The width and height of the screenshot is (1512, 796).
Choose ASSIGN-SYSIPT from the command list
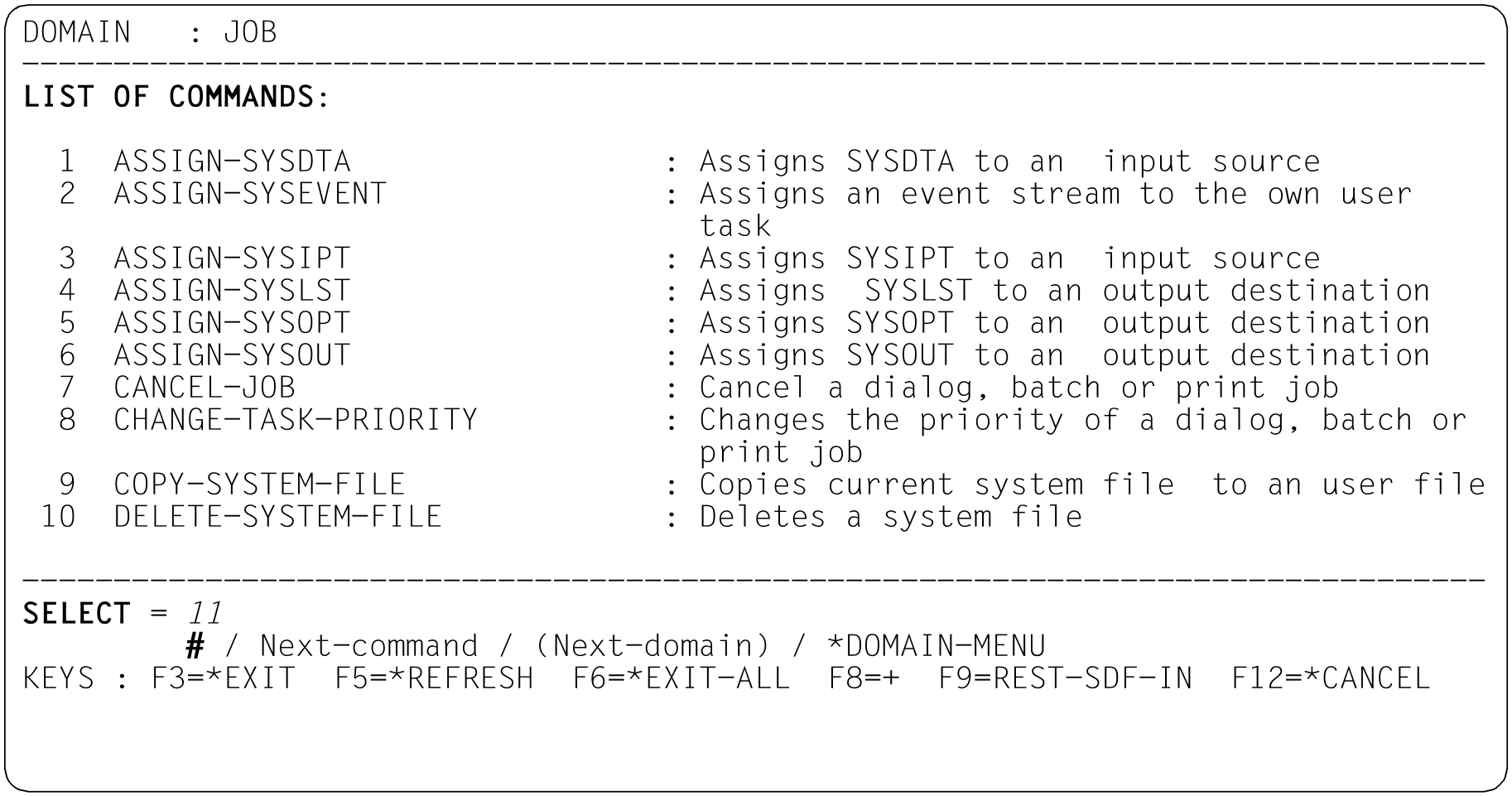click(232, 258)
